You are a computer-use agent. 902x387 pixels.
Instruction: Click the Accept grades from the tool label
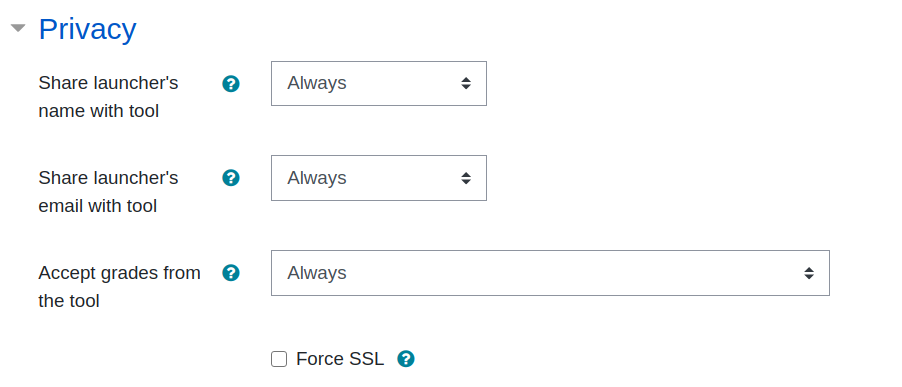tap(120, 286)
